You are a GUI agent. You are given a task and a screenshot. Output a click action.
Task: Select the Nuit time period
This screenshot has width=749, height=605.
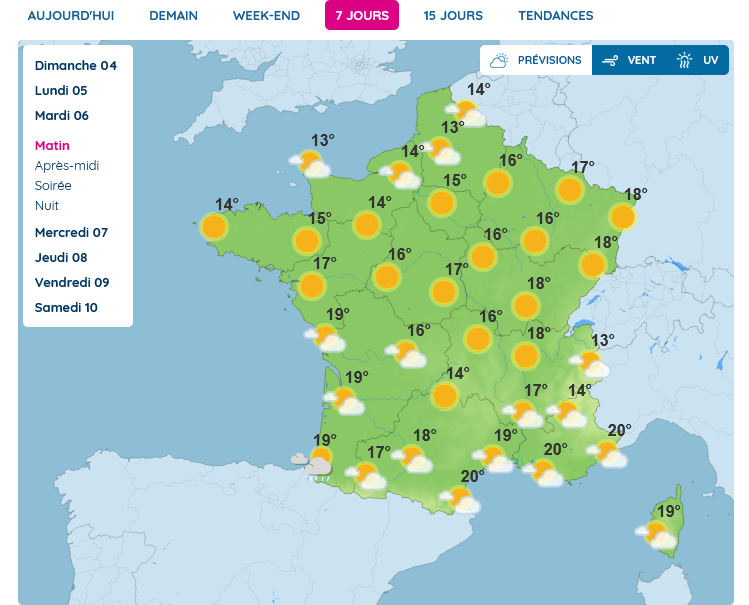click(x=47, y=206)
